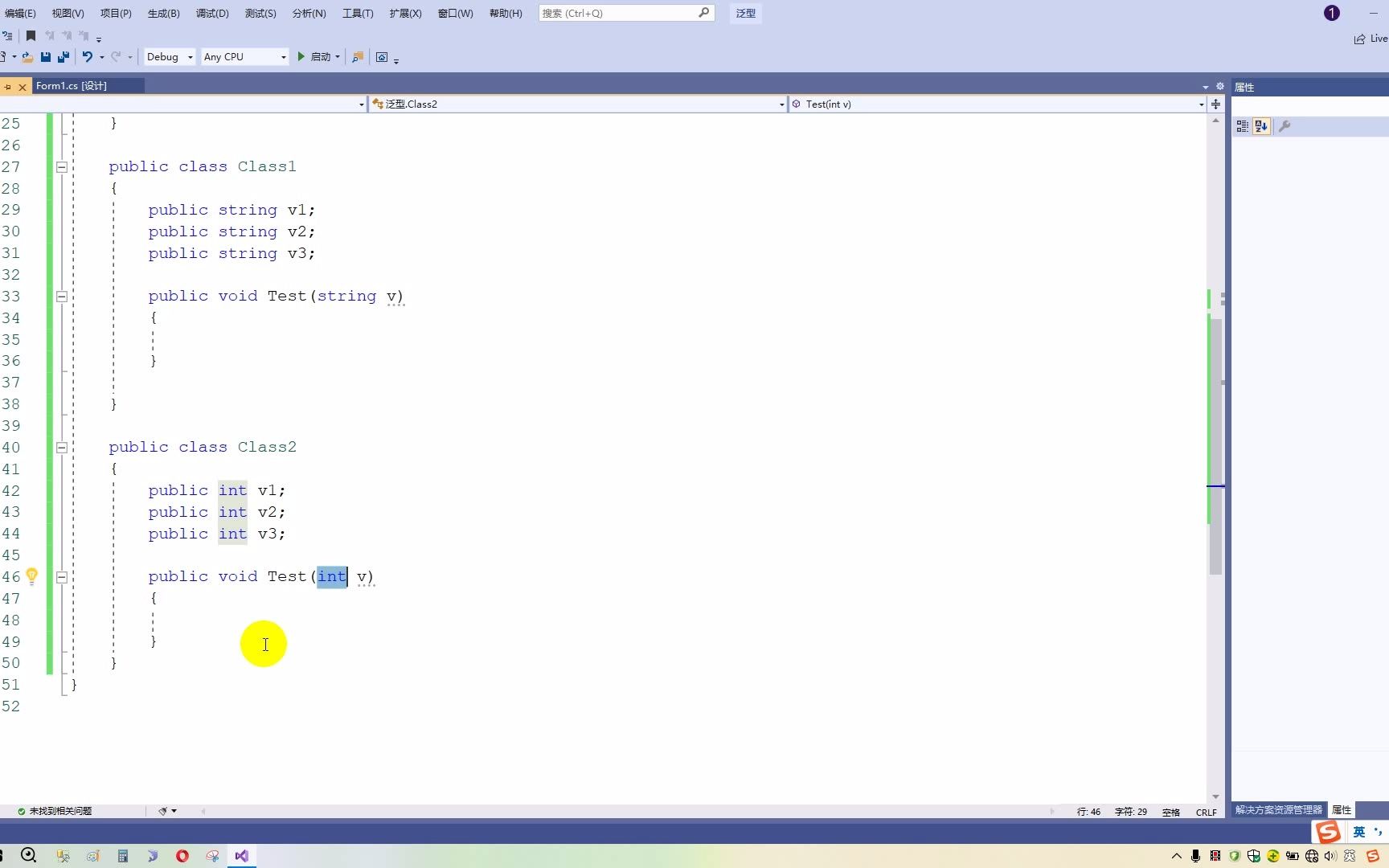Click the 泛型 solution name button

click(746, 13)
